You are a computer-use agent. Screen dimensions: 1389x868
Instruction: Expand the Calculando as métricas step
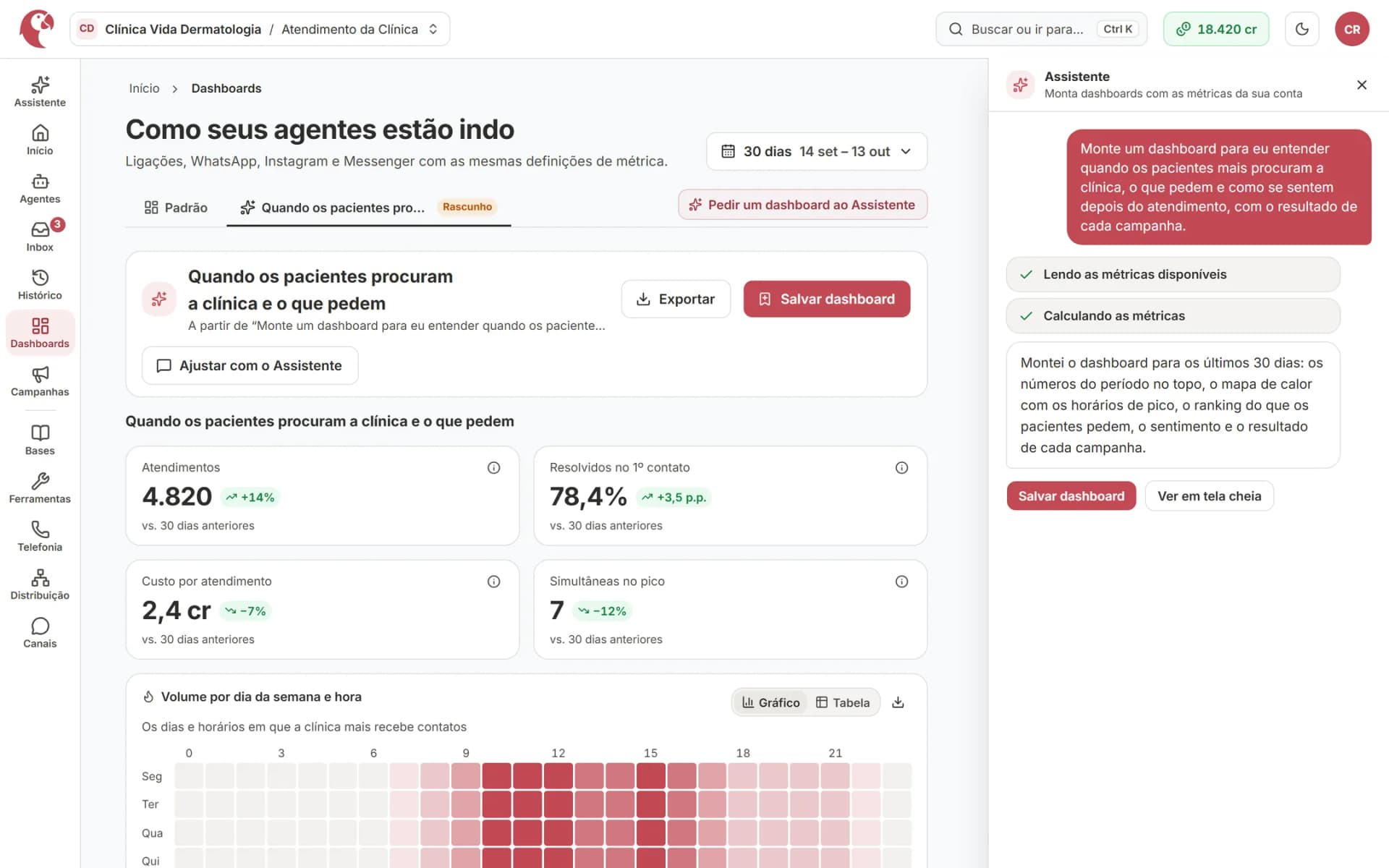(x=1173, y=316)
